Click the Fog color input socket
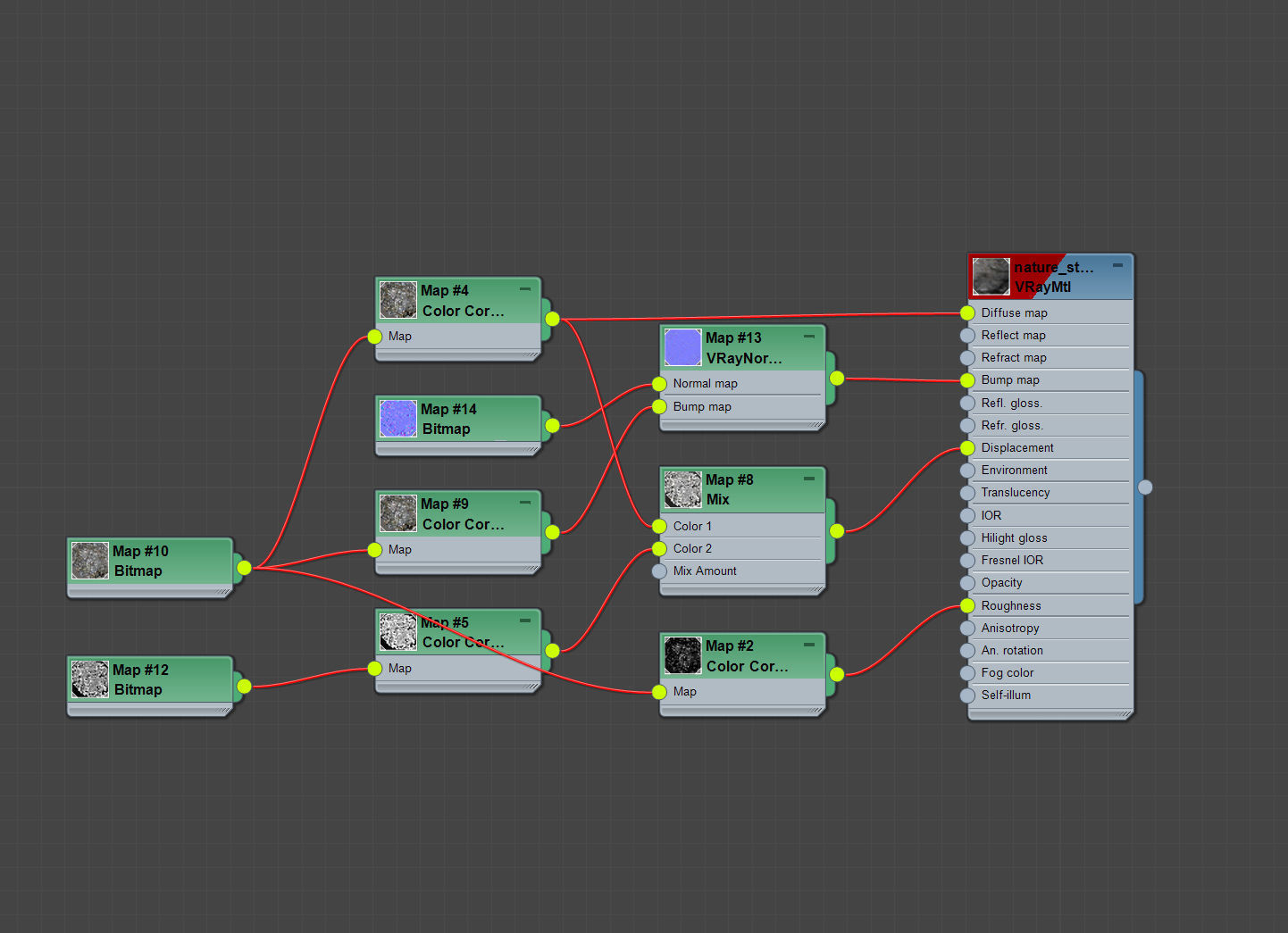Image resolution: width=1288 pixels, height=933 pixels. tap(967, 673)
